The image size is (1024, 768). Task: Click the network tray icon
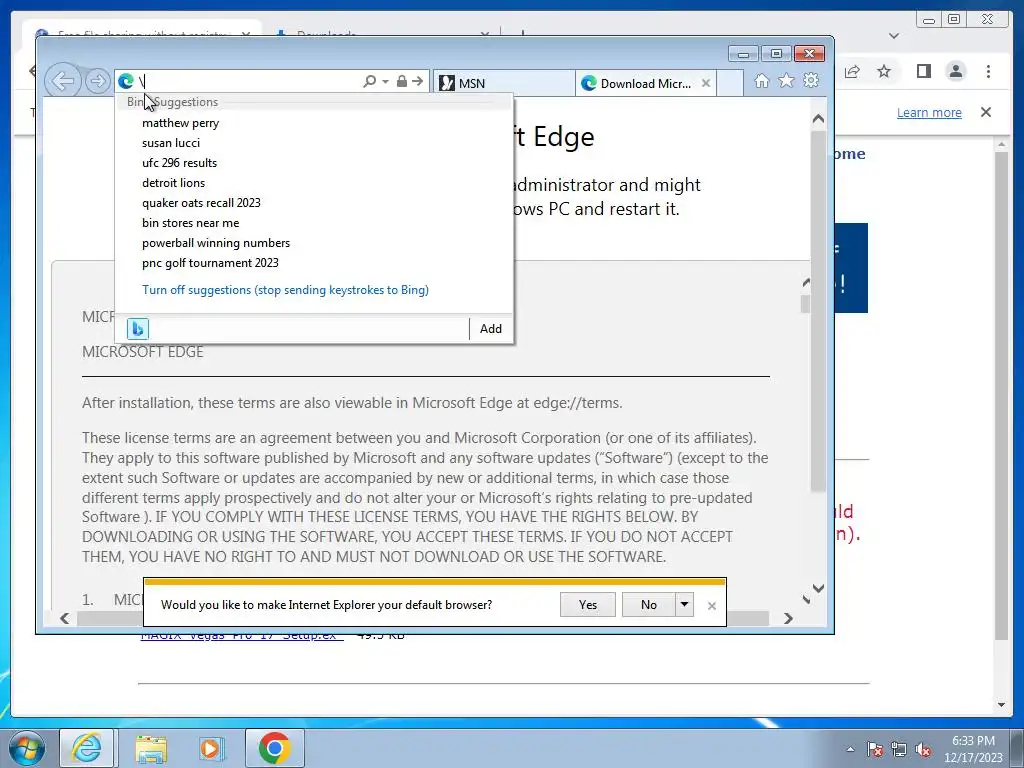[x=899, y=749]
